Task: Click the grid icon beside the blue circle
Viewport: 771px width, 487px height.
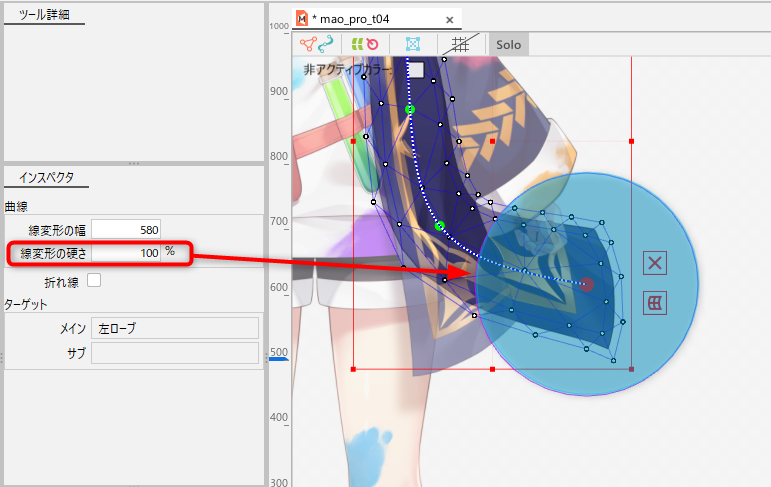Action: (x=656, y=302)
